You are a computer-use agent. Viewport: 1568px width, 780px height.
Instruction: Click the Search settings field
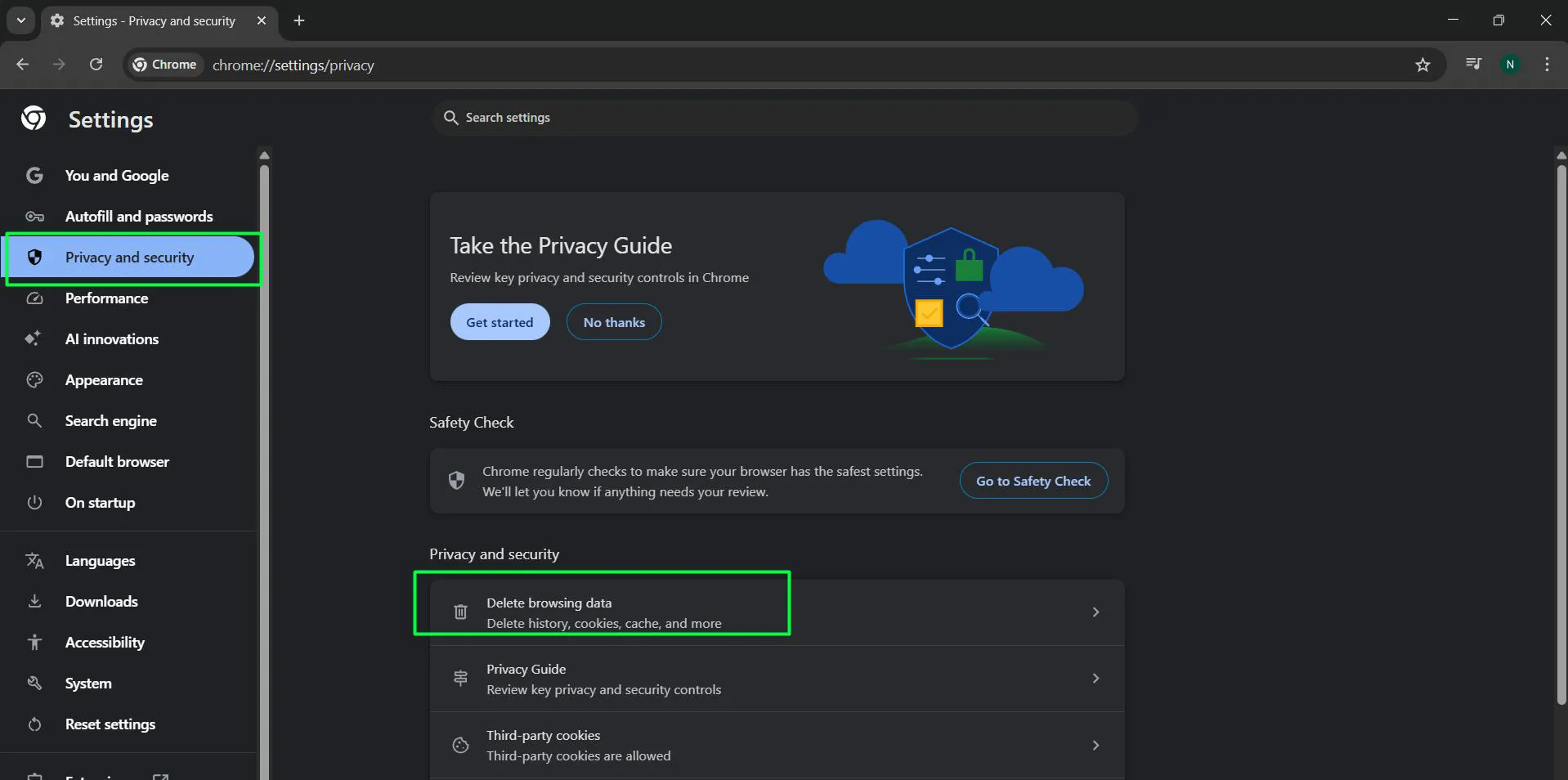click(784, 118)
